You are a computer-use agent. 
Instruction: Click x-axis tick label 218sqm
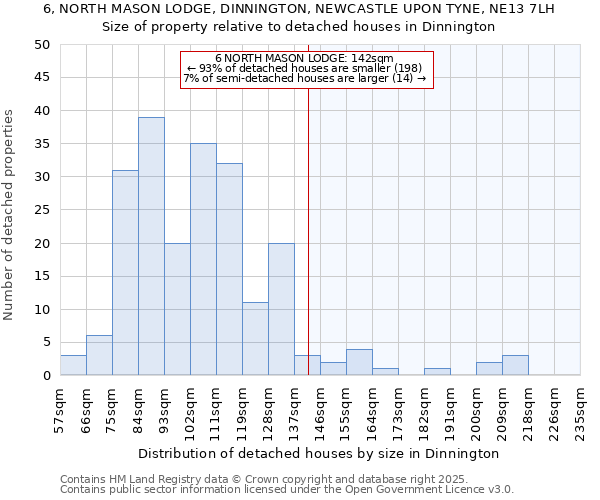pyautogui.click(x=528, y=415)
